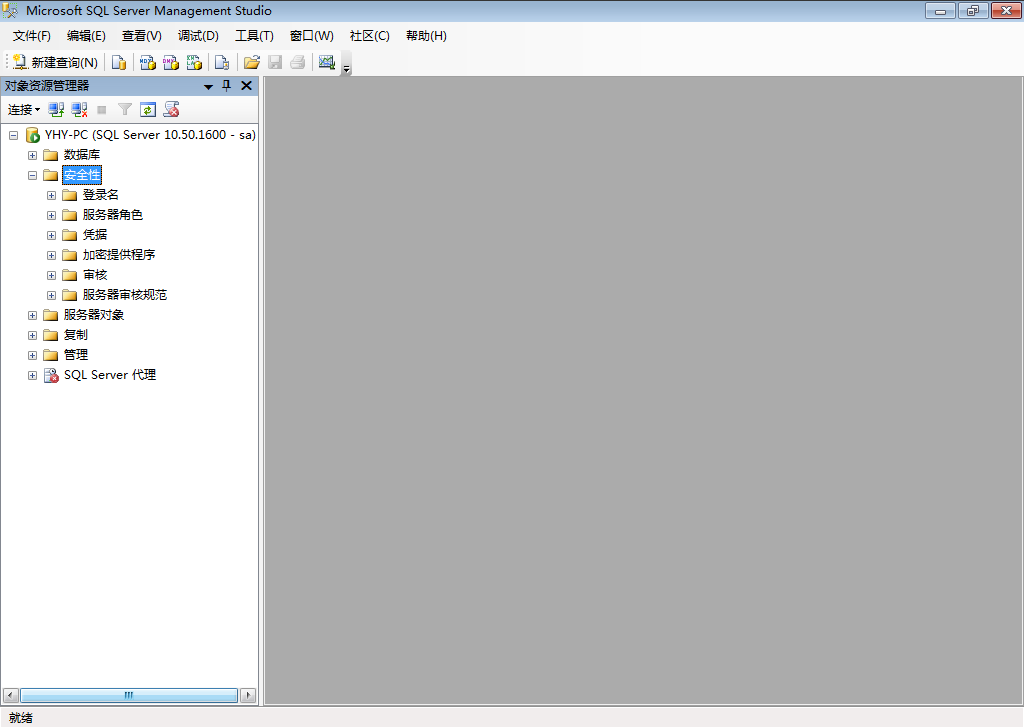The width and height of the screenshot is (1024, 728).
Task: Expand the 加密提供程序 folder node
Action: point(51,255)
